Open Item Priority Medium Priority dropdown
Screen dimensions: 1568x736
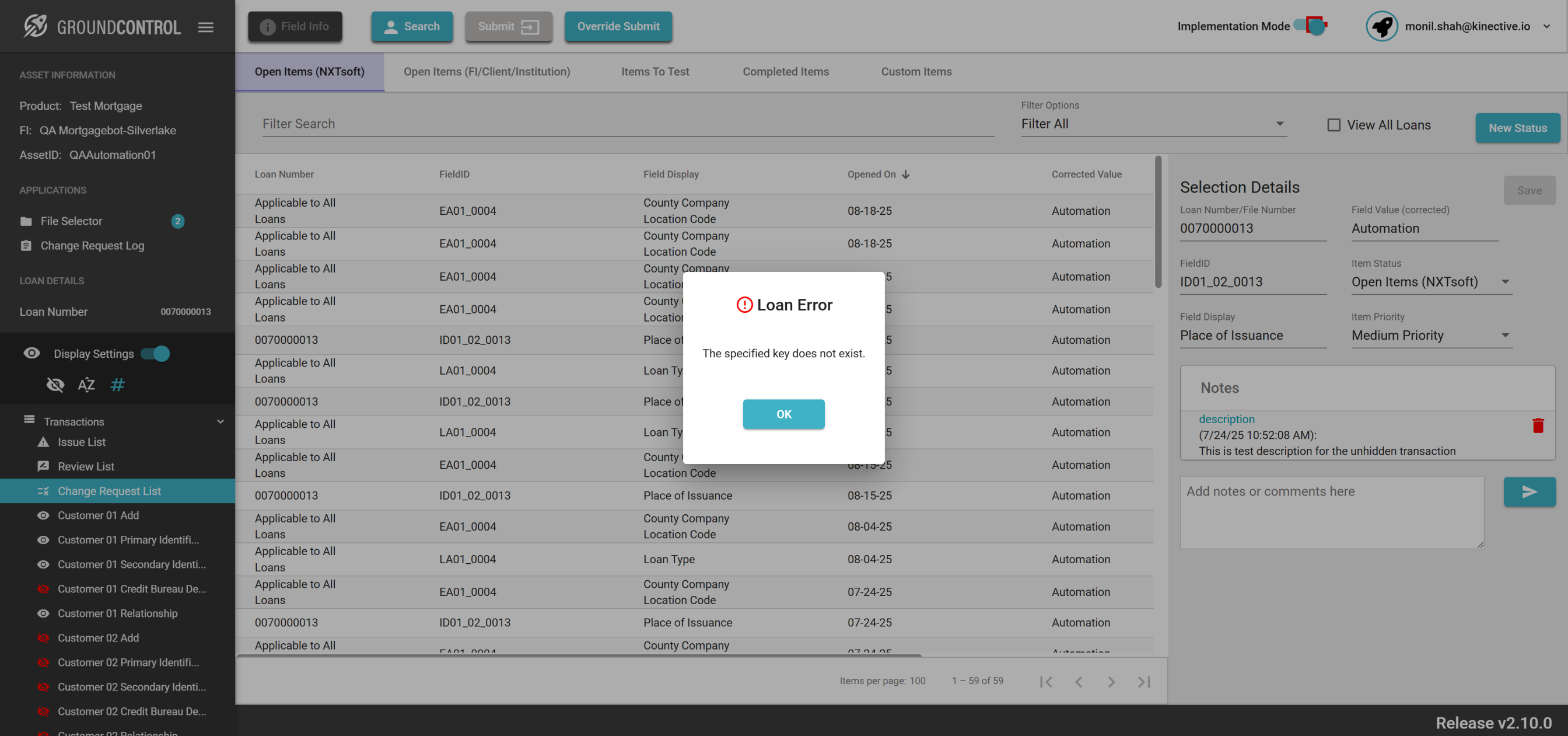[x=1431, y=336]
